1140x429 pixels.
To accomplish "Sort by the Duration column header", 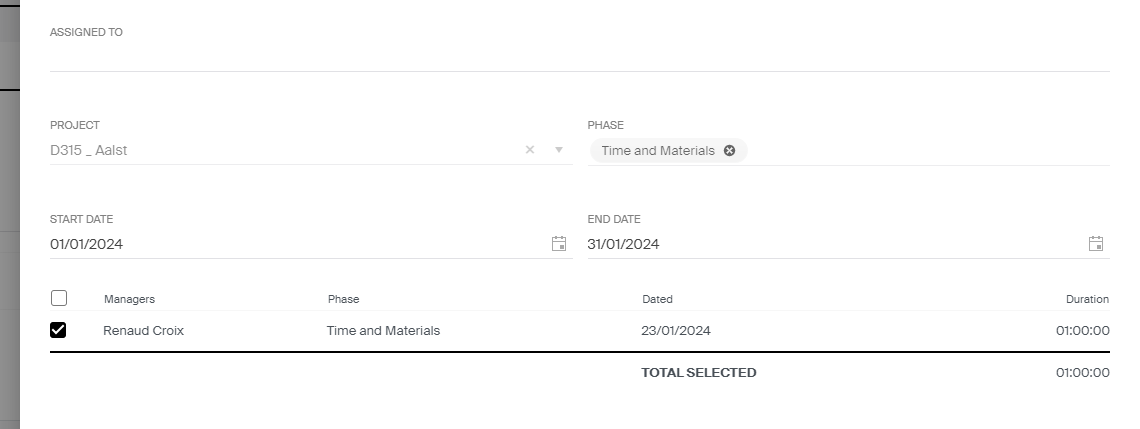I will [x=1087, y=299].
